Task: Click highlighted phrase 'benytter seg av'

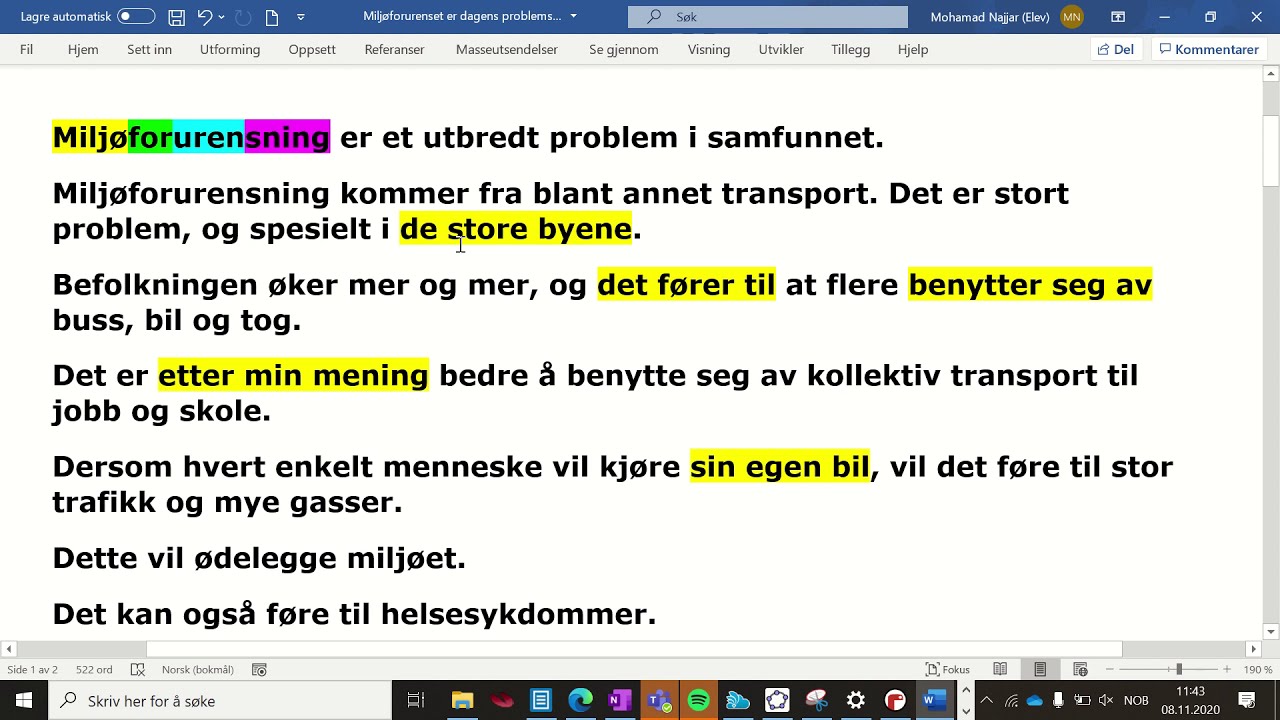Action: [1030, 285]
